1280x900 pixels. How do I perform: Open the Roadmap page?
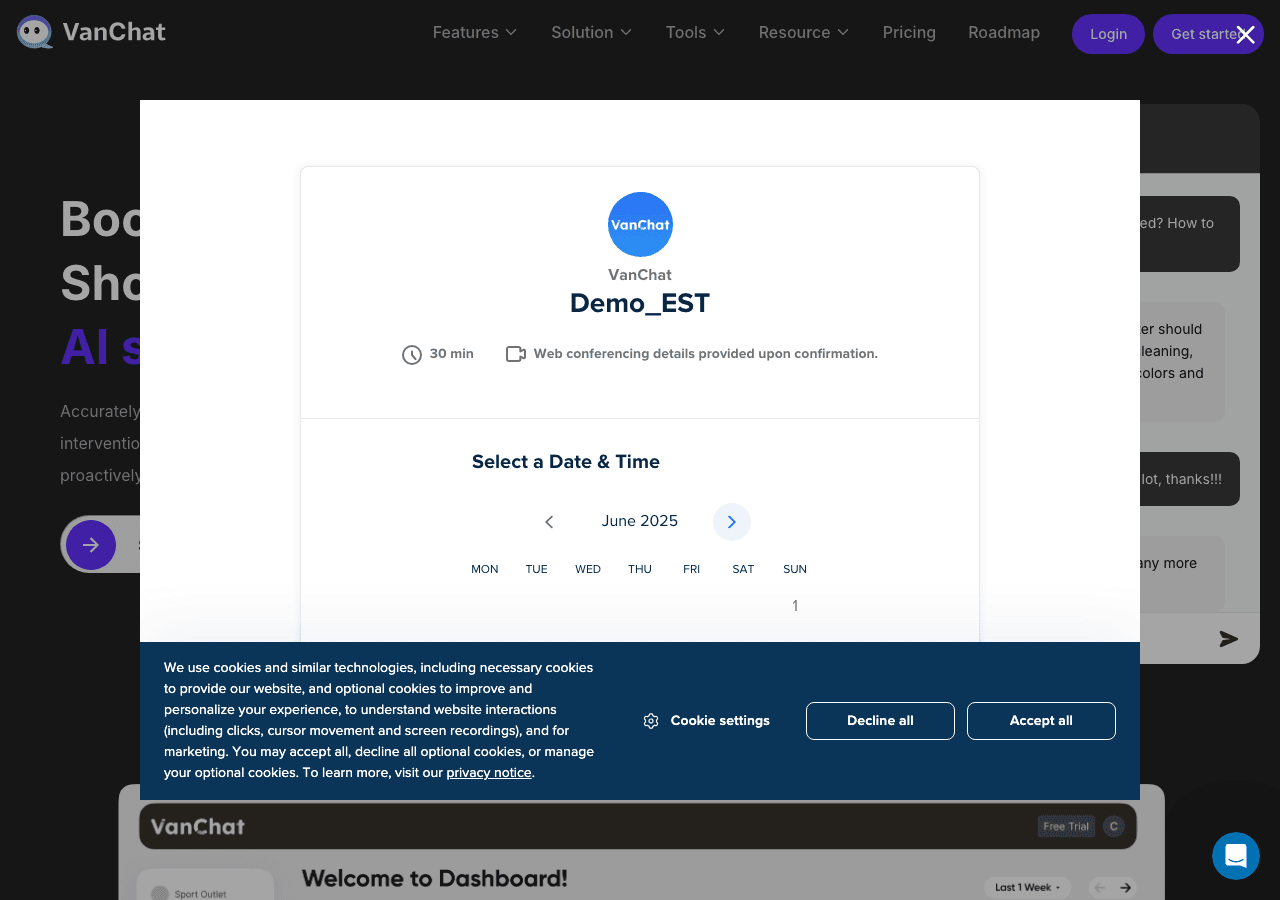1004,33
